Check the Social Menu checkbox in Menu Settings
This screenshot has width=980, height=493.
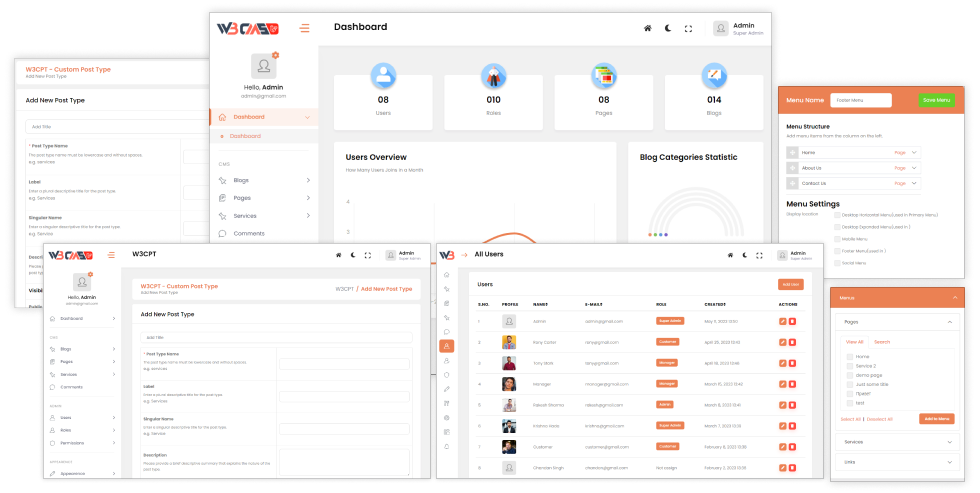pos(837,263)
